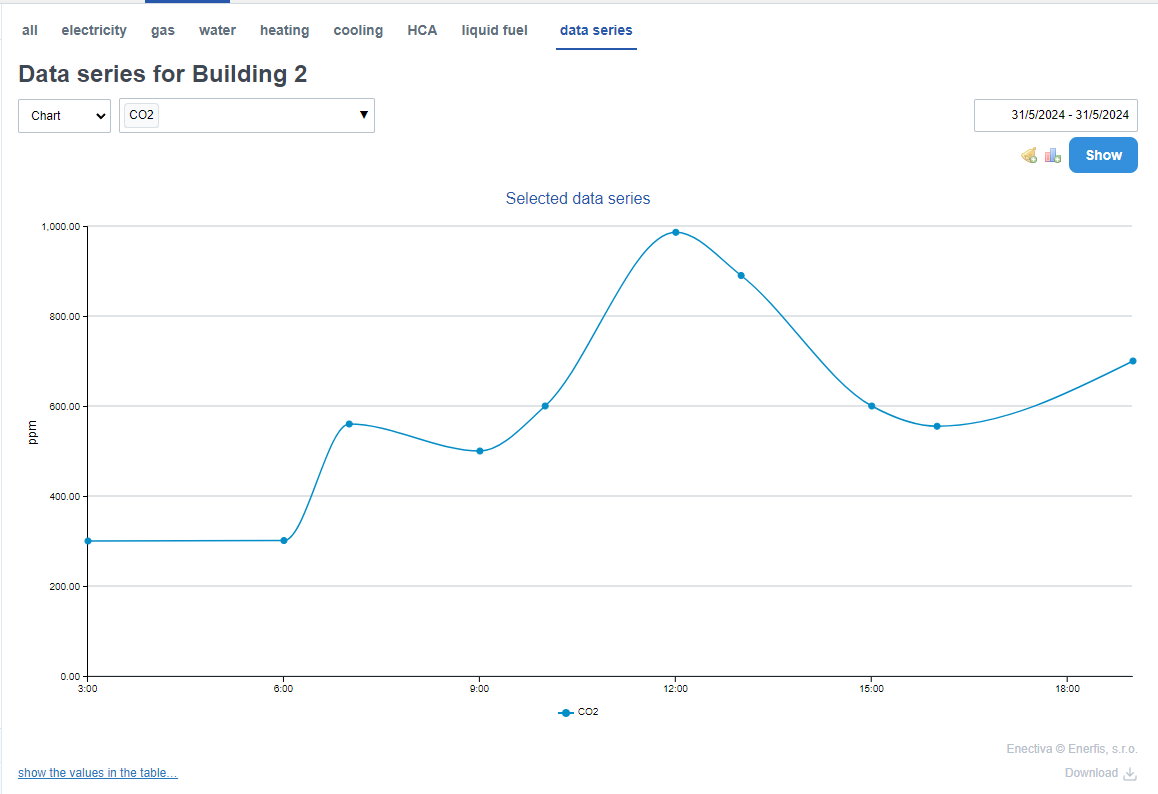Click the all tab
The width and height of the screenshot is (1158, 794).
tap(30, 30)
